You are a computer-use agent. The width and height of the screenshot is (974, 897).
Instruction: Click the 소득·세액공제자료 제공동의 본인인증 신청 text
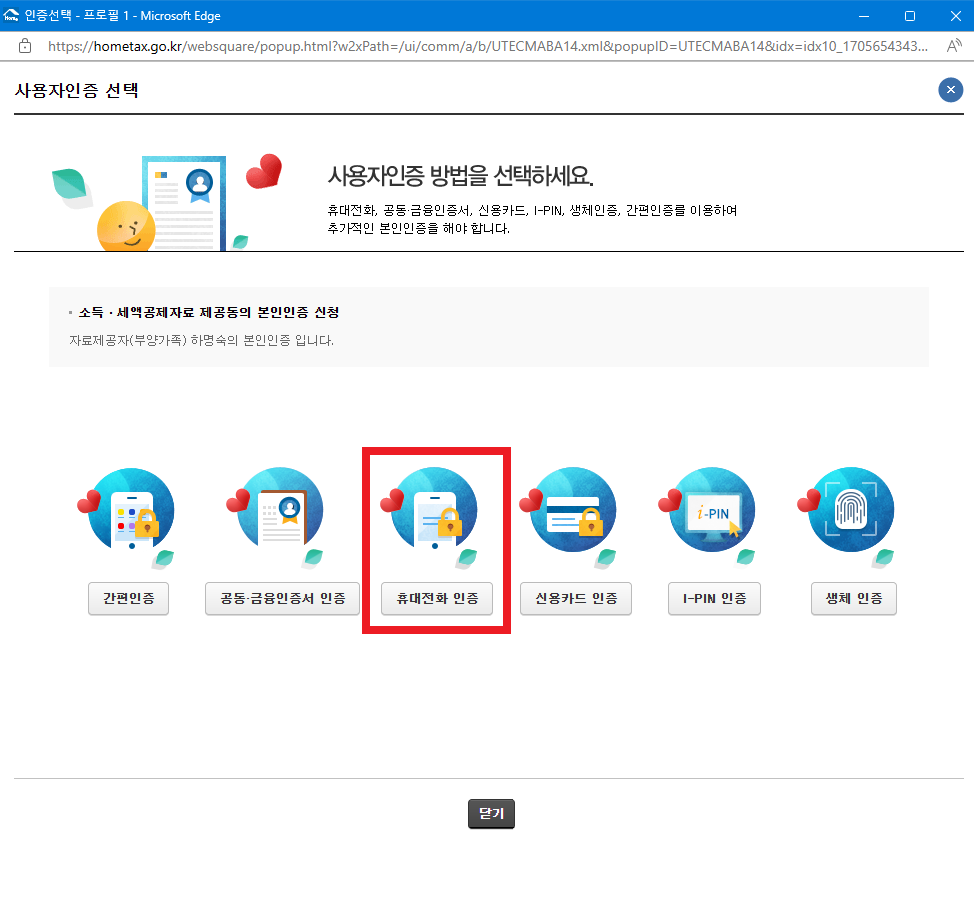pos(209,312)
